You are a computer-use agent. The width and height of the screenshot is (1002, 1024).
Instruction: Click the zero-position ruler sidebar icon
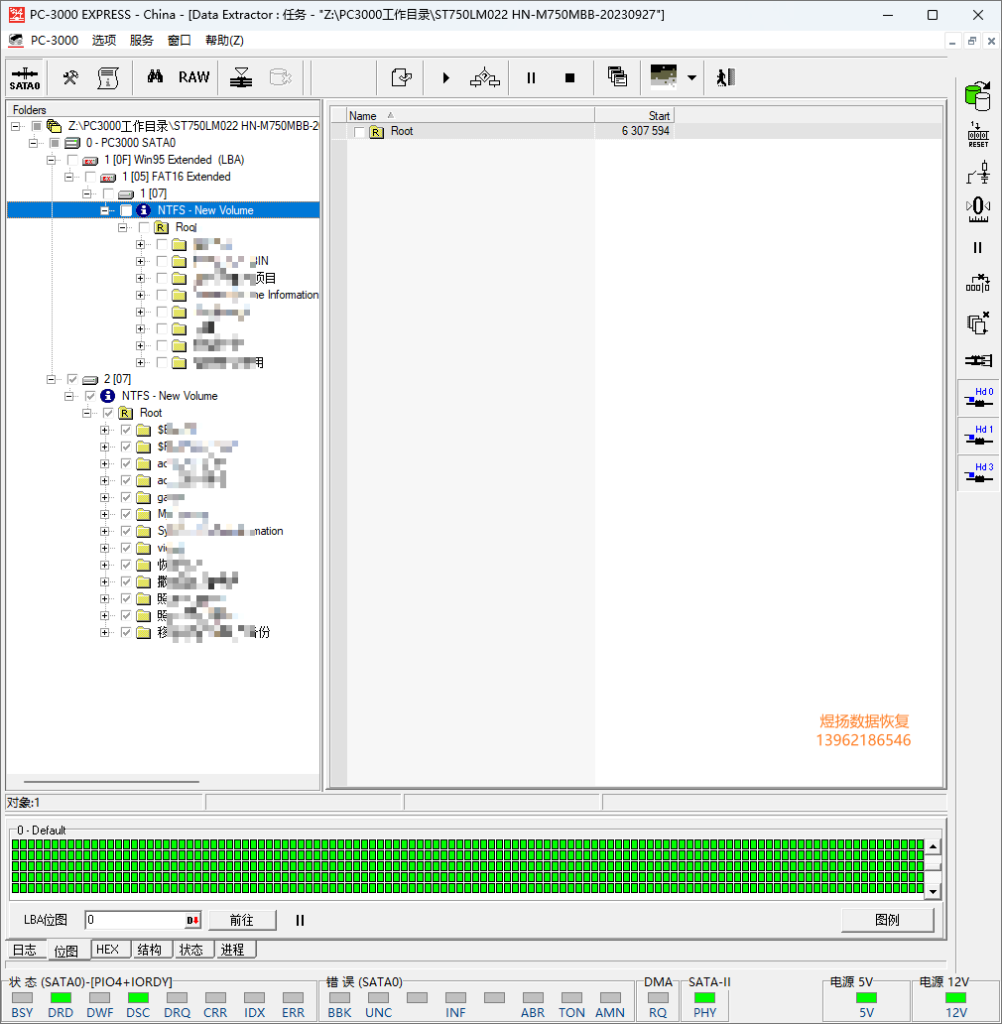coord(978,210)
